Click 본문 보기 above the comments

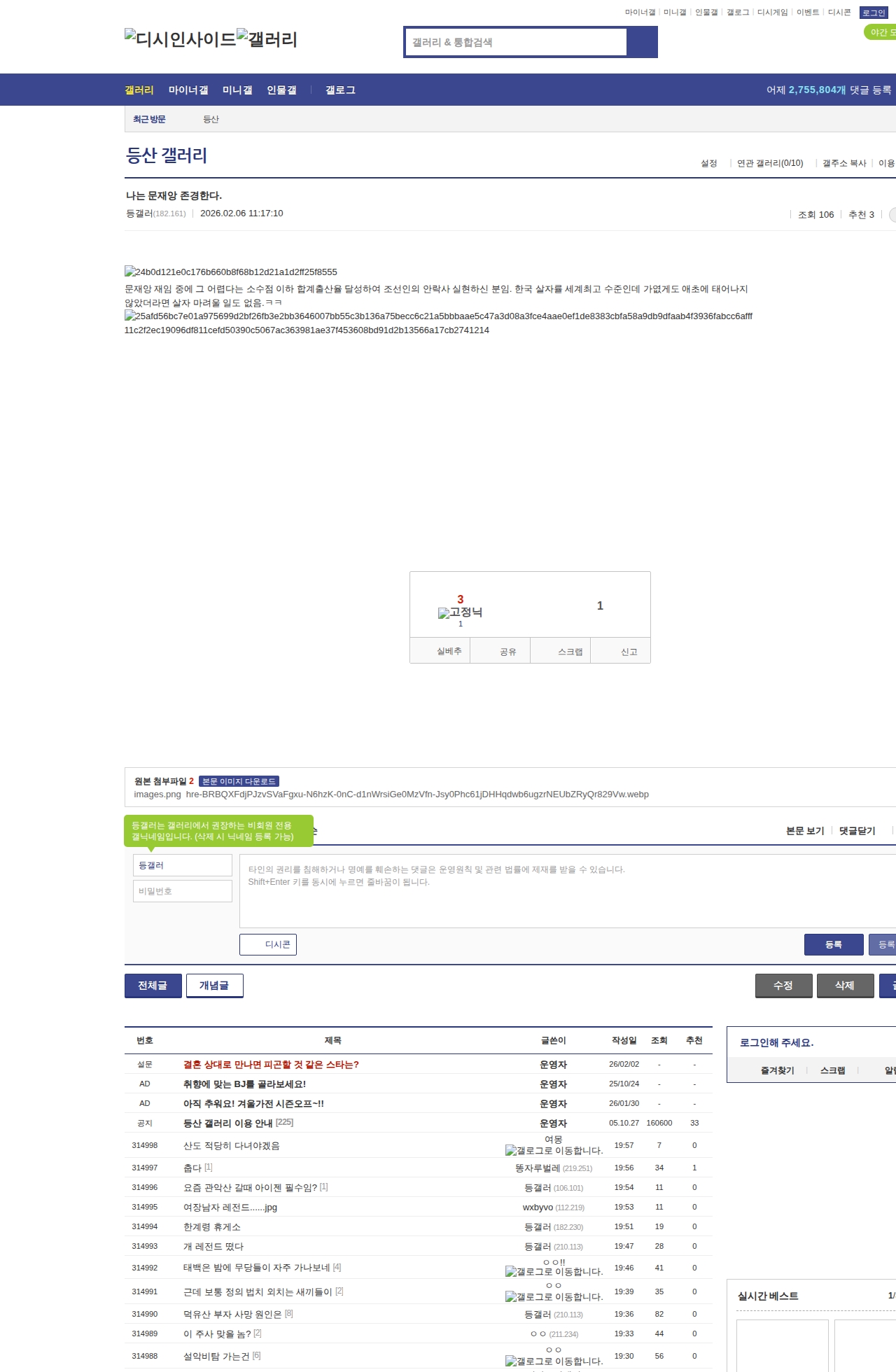pyautogui.click(x=805, y=831)
